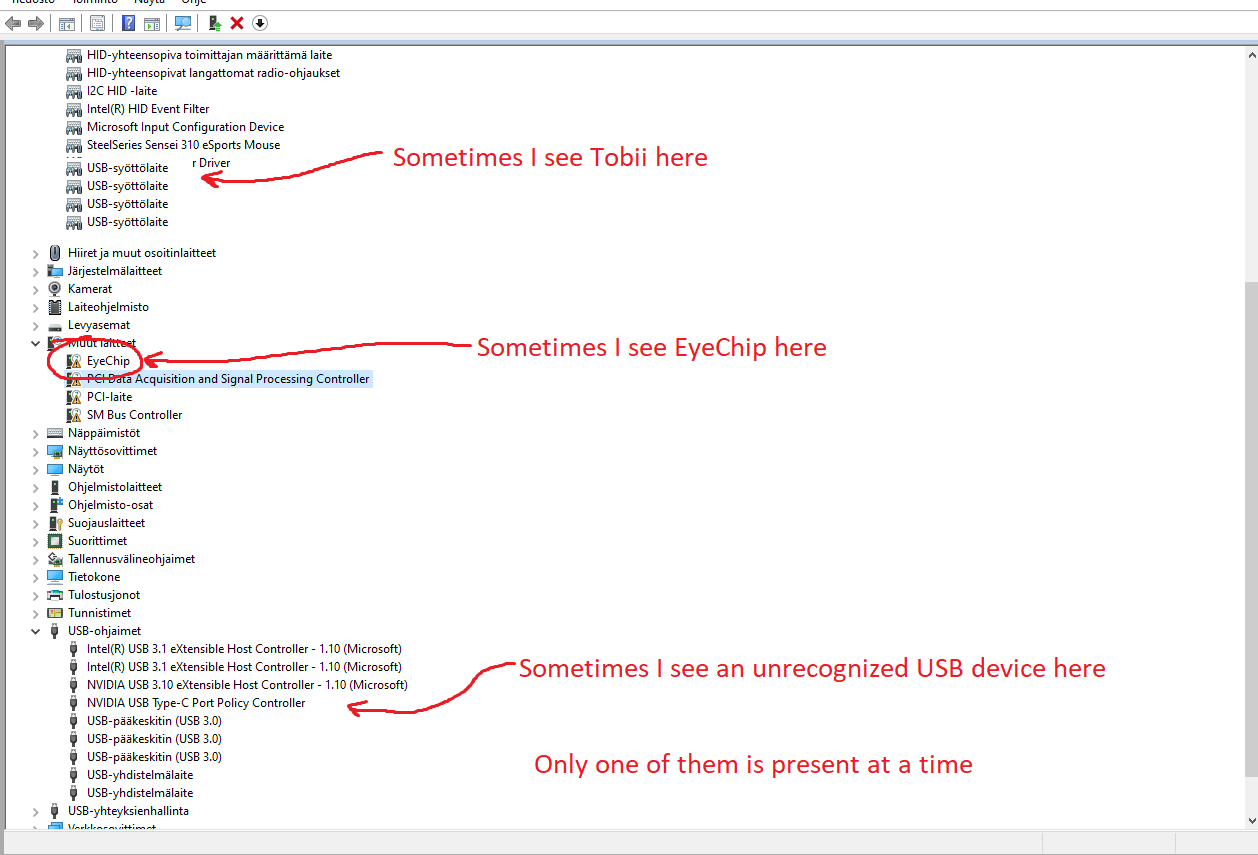Click the Back arrow in the toolbar
The height and width of the screenshot is (855, 1258).
13,23
